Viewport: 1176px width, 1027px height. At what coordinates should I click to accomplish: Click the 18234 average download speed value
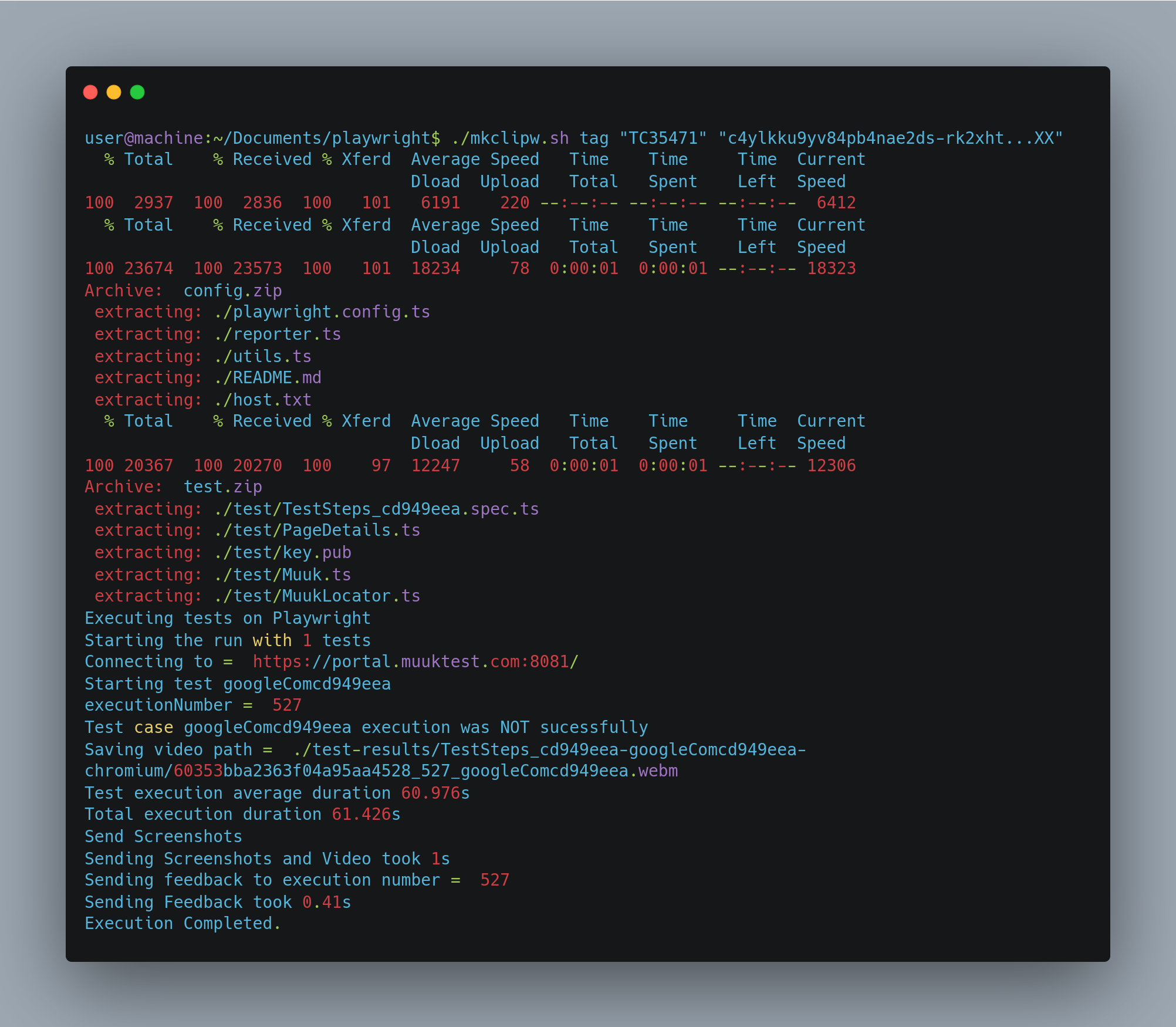click(435, 268)
